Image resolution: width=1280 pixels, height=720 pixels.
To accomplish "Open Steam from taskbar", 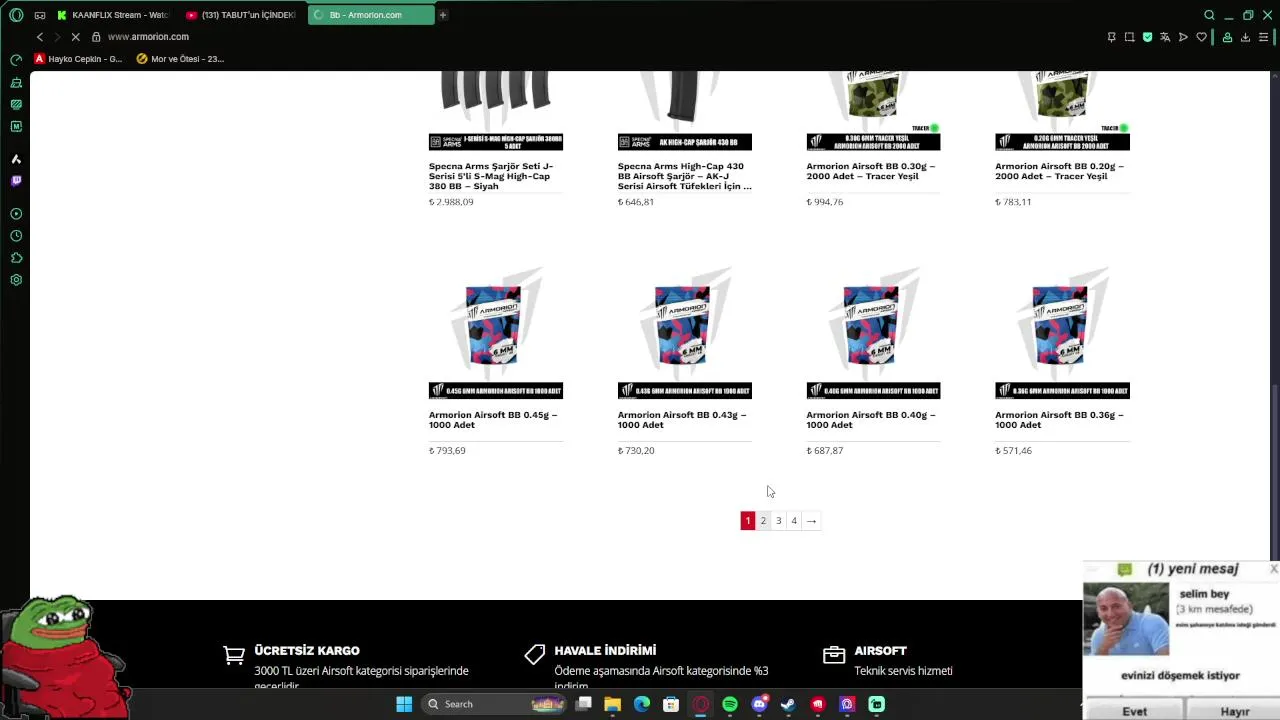I will (x=788, y=704).
